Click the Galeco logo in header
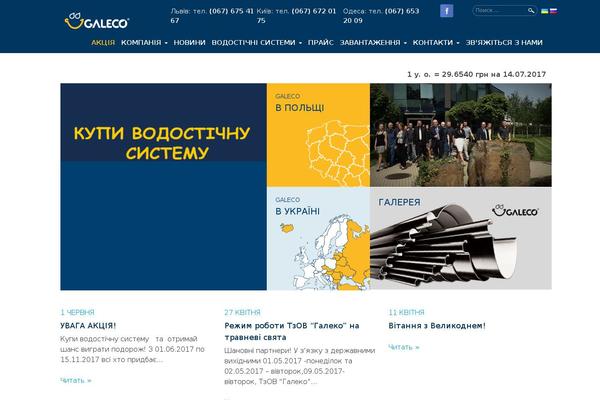Viewport: 600px width, 400px height. pyautogui.click(x=97, y=21)
